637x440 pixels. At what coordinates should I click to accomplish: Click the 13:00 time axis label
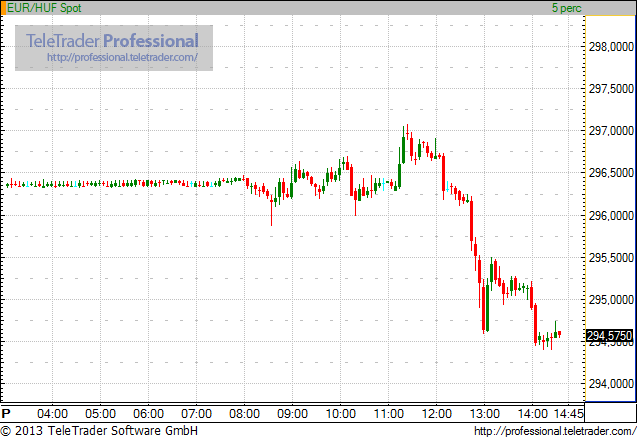(484, 414)
